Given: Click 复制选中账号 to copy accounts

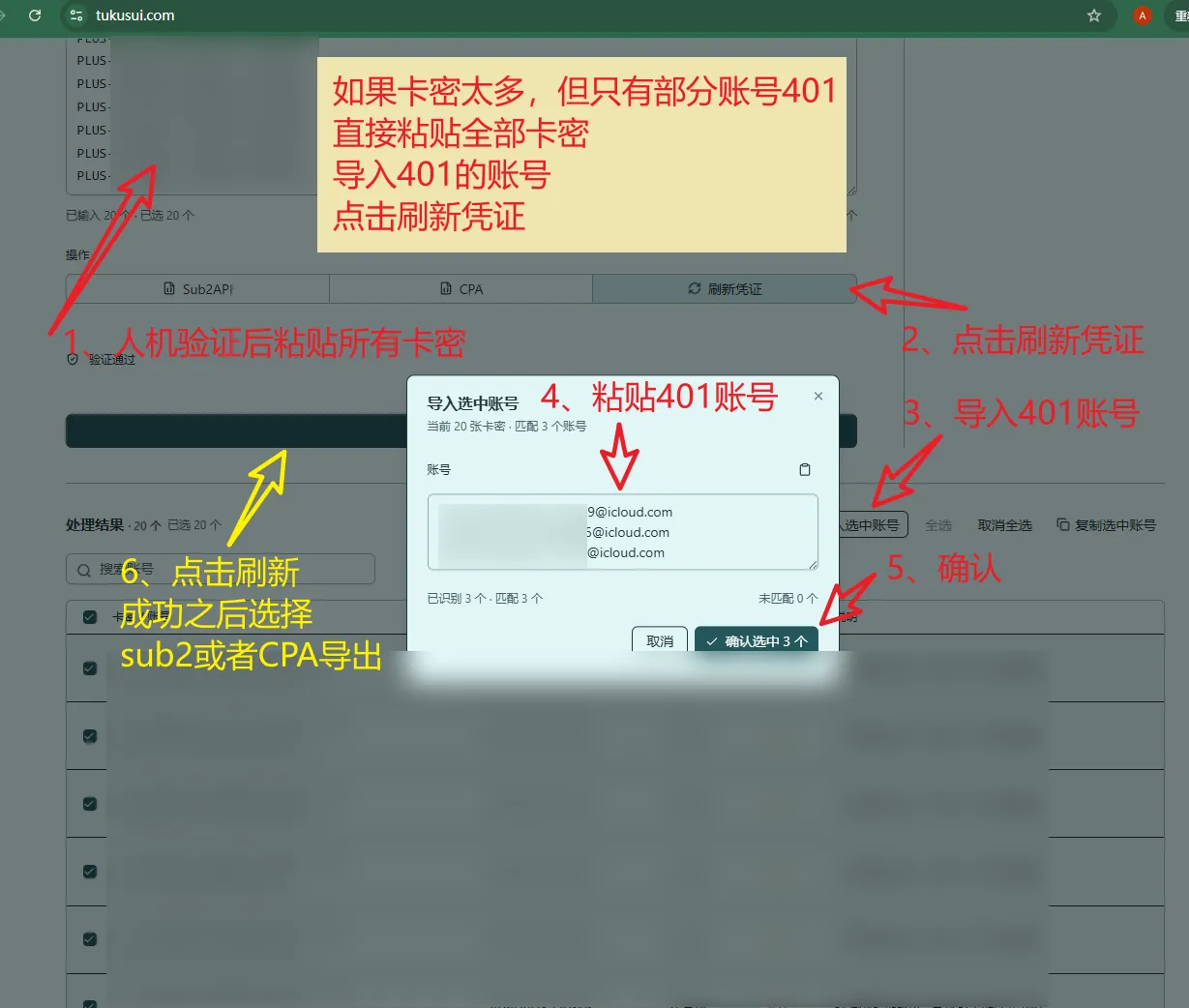Looking at the screenshot, I should [1107, 525].
